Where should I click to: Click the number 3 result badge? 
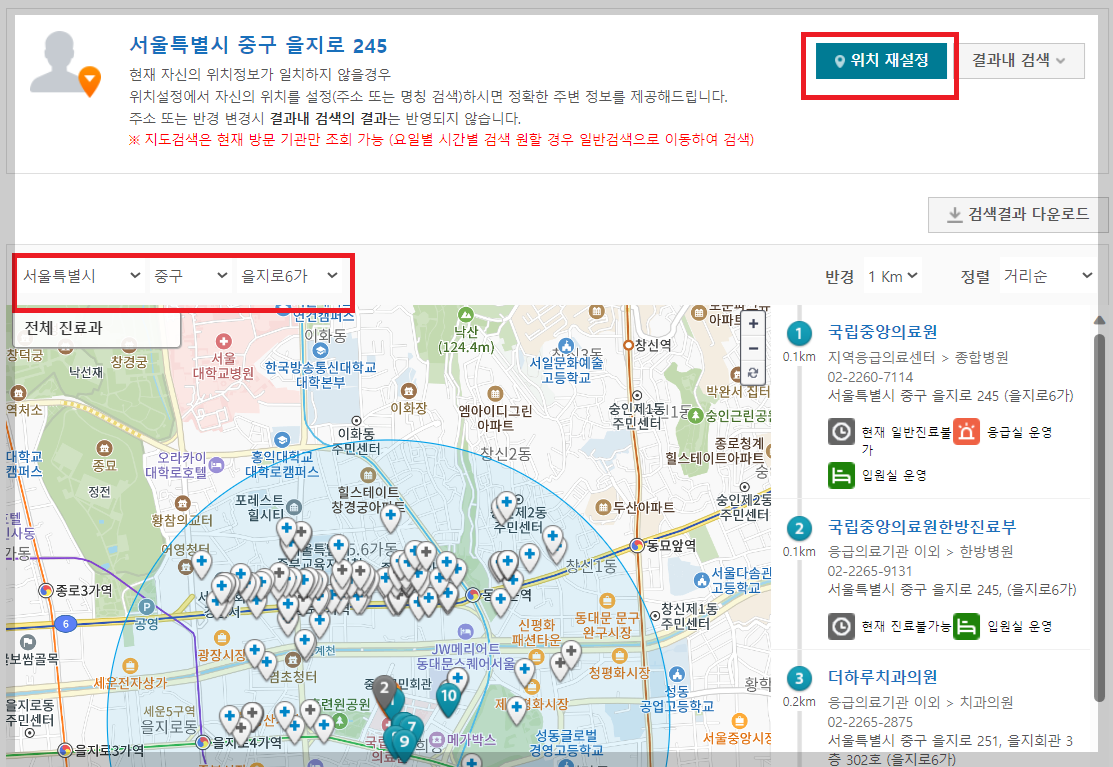(x=799, y=678)
